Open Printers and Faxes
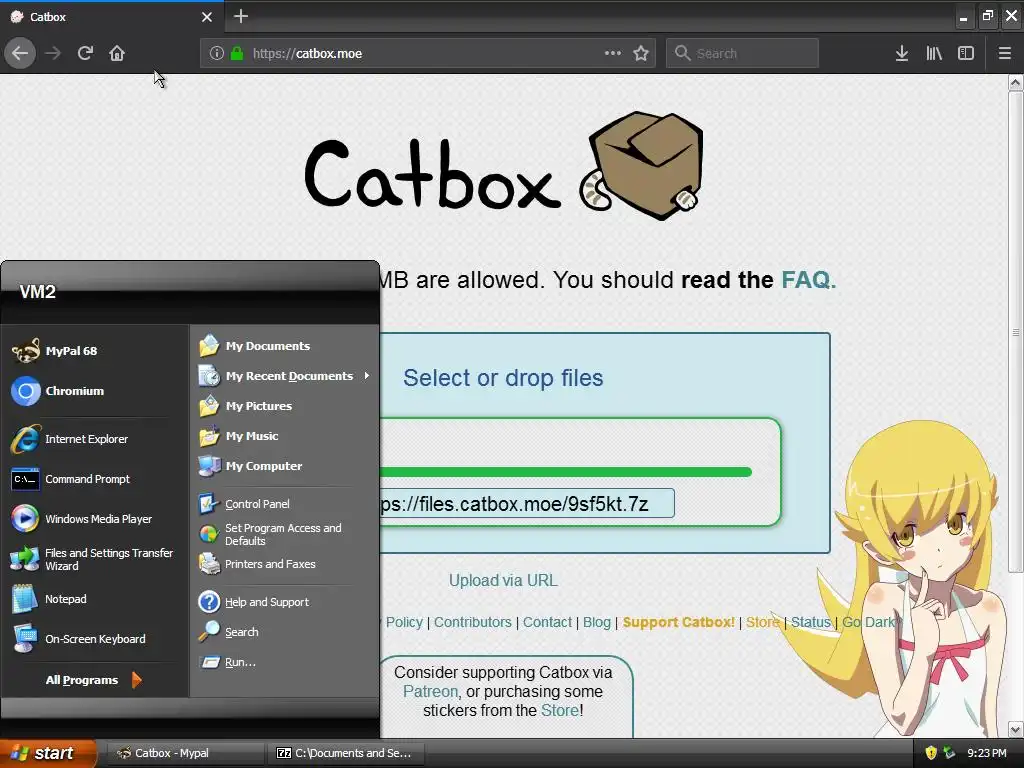1024x768 pixels. point(285,564)
